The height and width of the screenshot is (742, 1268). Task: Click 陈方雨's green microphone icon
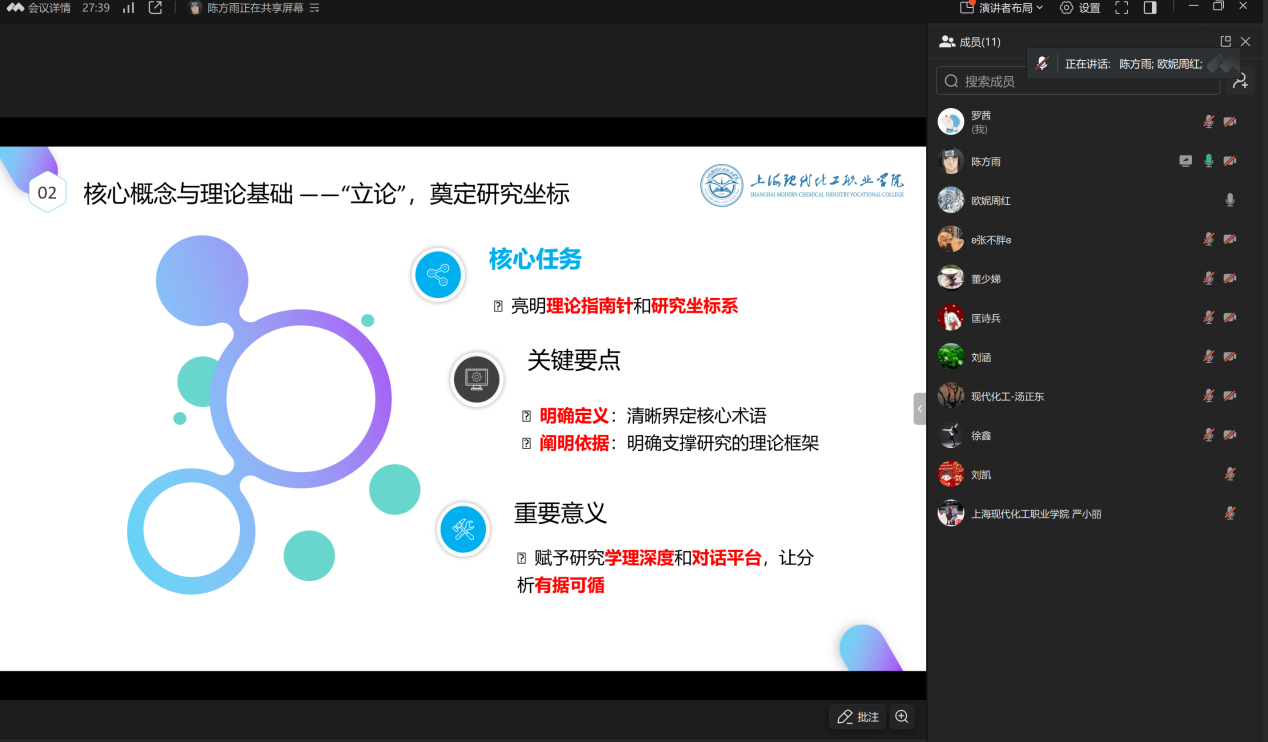1208,161
